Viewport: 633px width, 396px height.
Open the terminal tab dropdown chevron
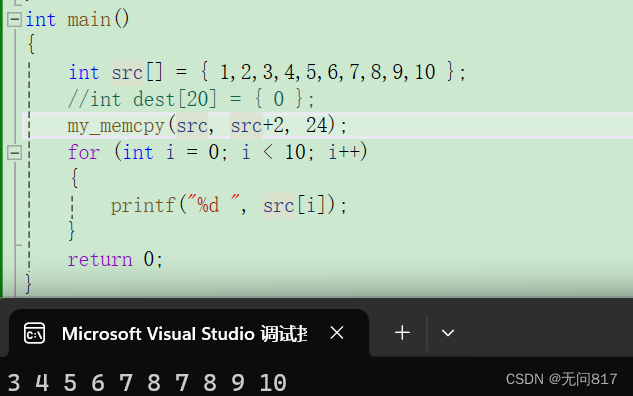tap(448, 333)
